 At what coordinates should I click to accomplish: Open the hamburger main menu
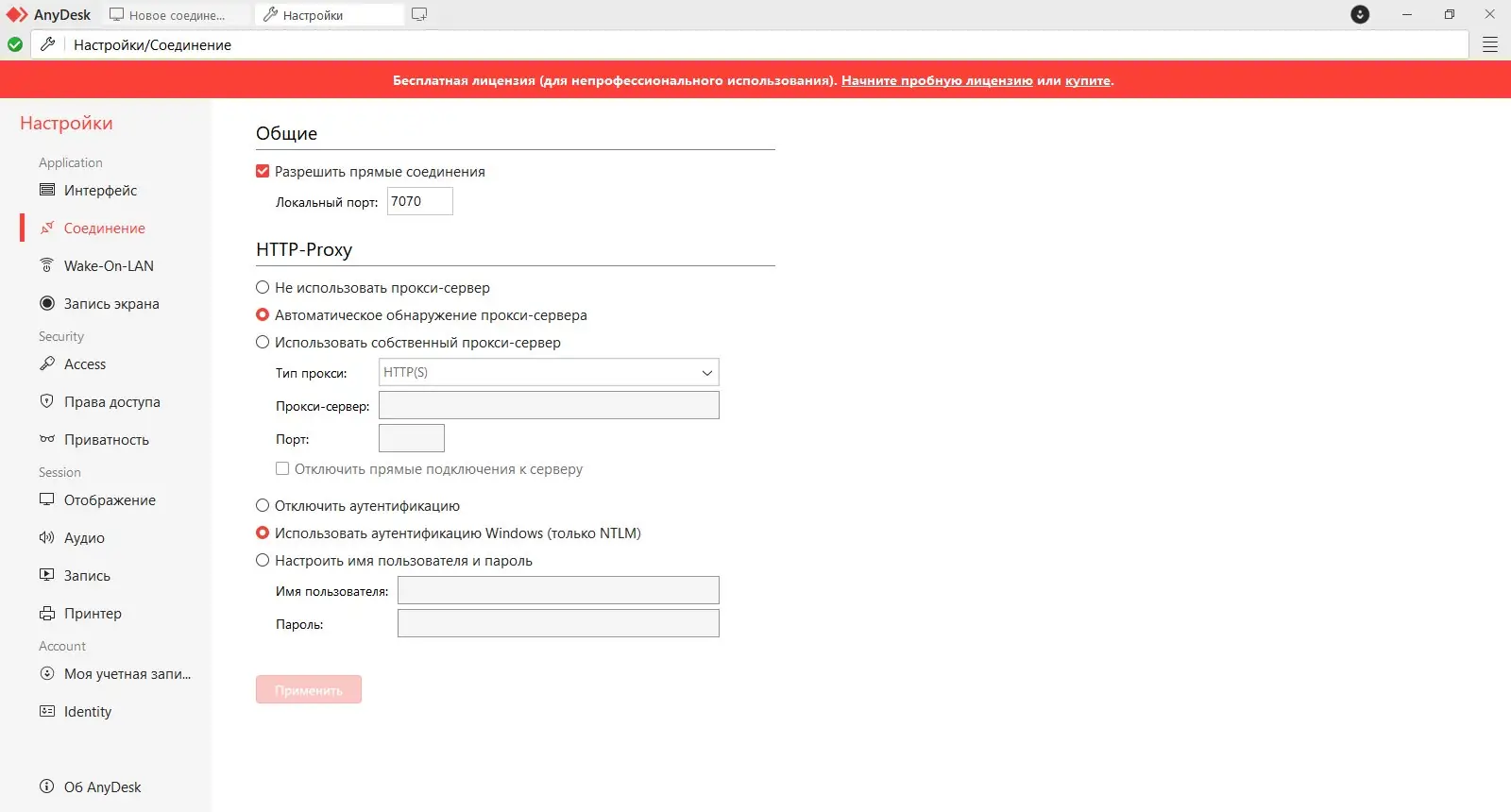(x=1490, y=44)
